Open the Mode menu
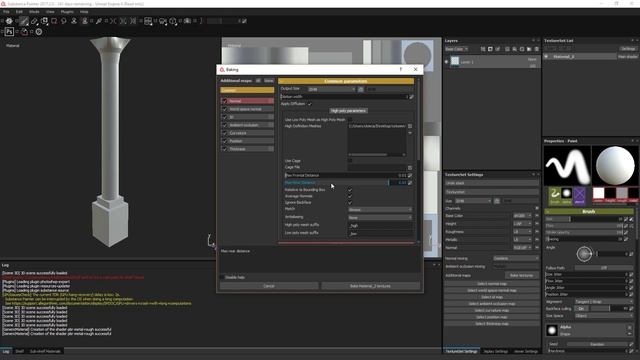This screenshot has width=640, height=360. [34, 12]
